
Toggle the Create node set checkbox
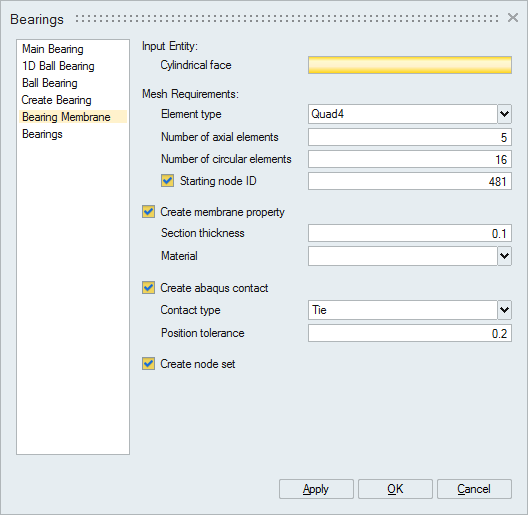pos(148,364)
